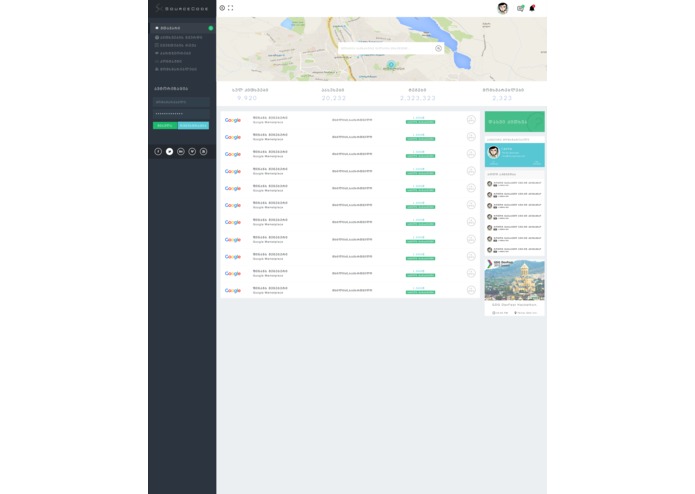Toggle the fullscreen icon in top bar
Viewport: 695px width, 494px height.
tap(230, 8)
